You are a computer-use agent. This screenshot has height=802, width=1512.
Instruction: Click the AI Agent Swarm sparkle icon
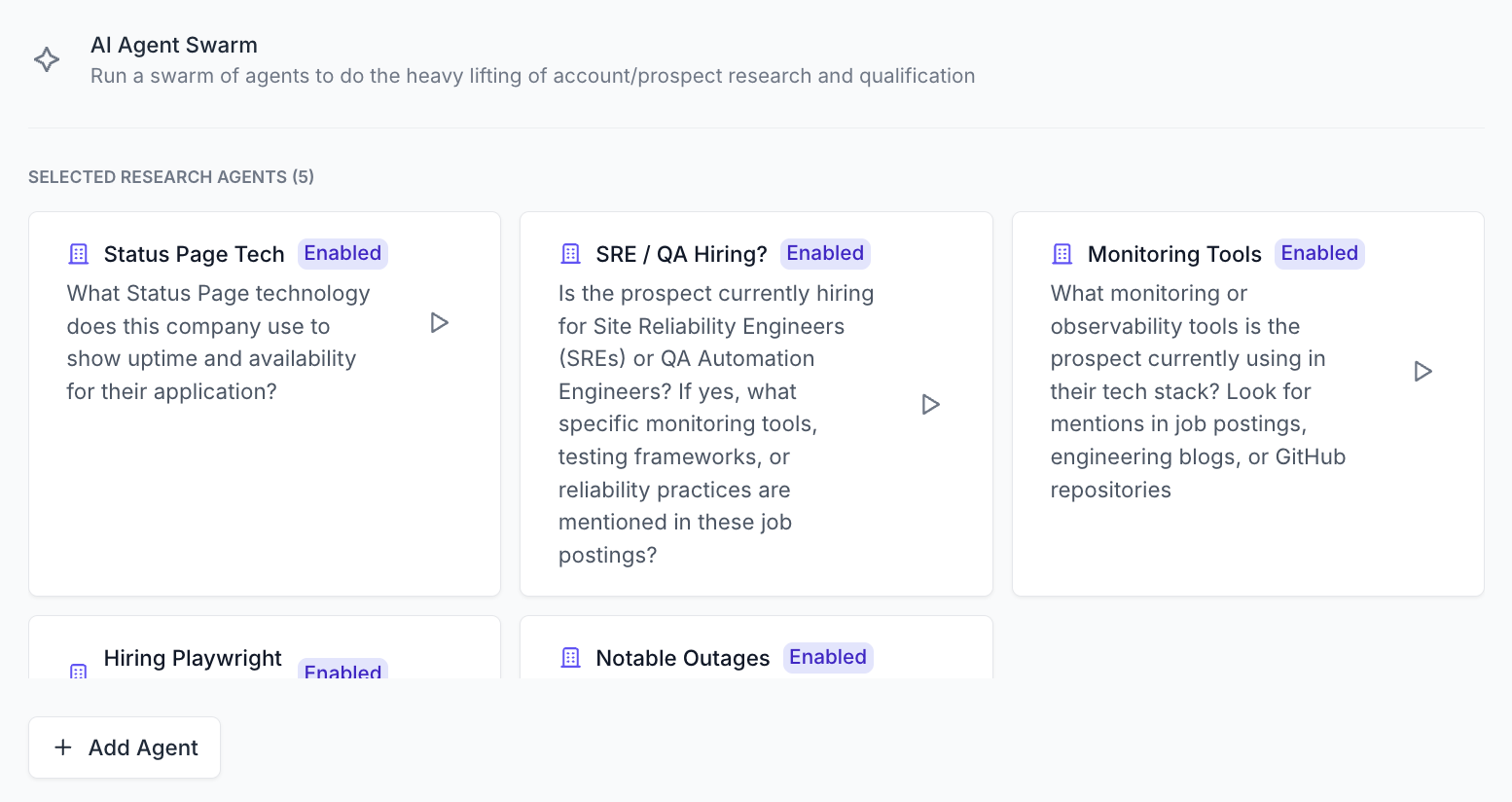(47, 59)
